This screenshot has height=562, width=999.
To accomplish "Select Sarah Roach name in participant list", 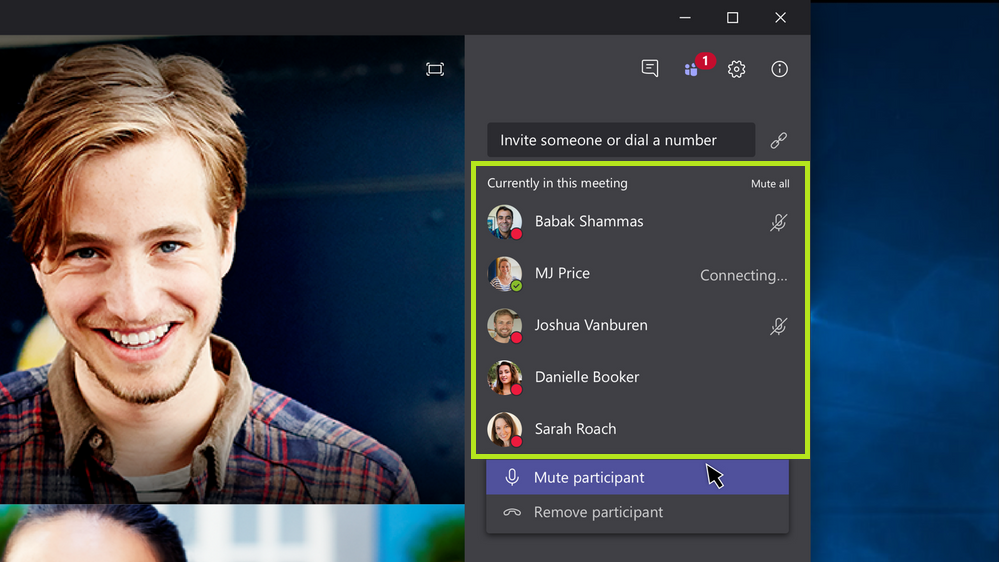I will (x=575, y=429).
